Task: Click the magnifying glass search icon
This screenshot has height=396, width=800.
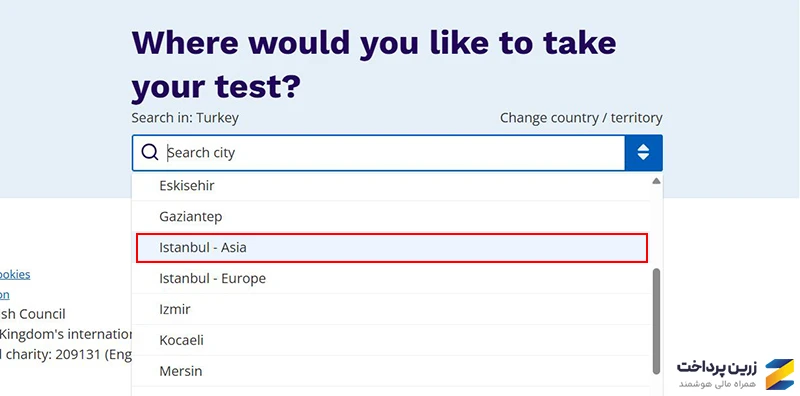Action: pos(149,152)
